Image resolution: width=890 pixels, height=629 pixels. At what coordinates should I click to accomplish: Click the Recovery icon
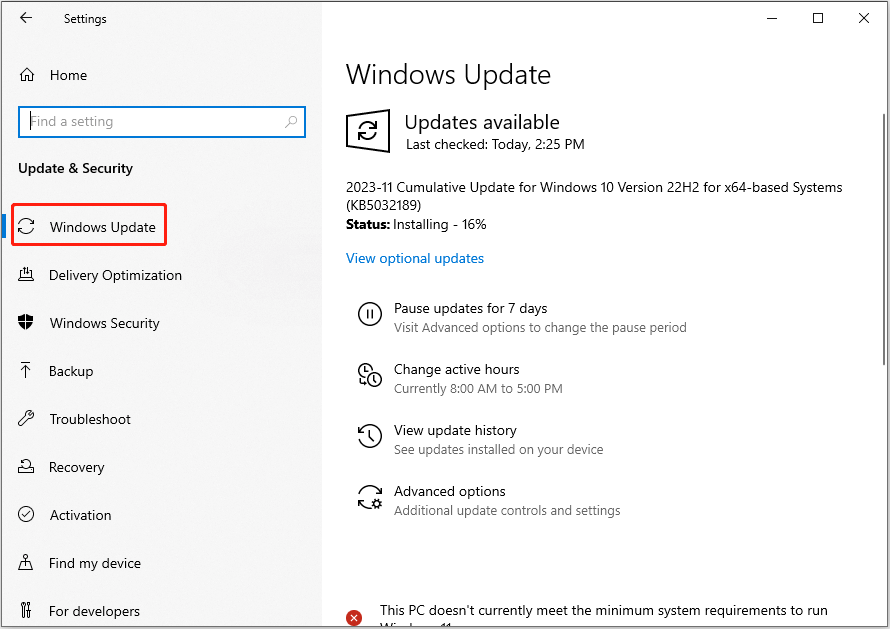(x=26, y=467)
